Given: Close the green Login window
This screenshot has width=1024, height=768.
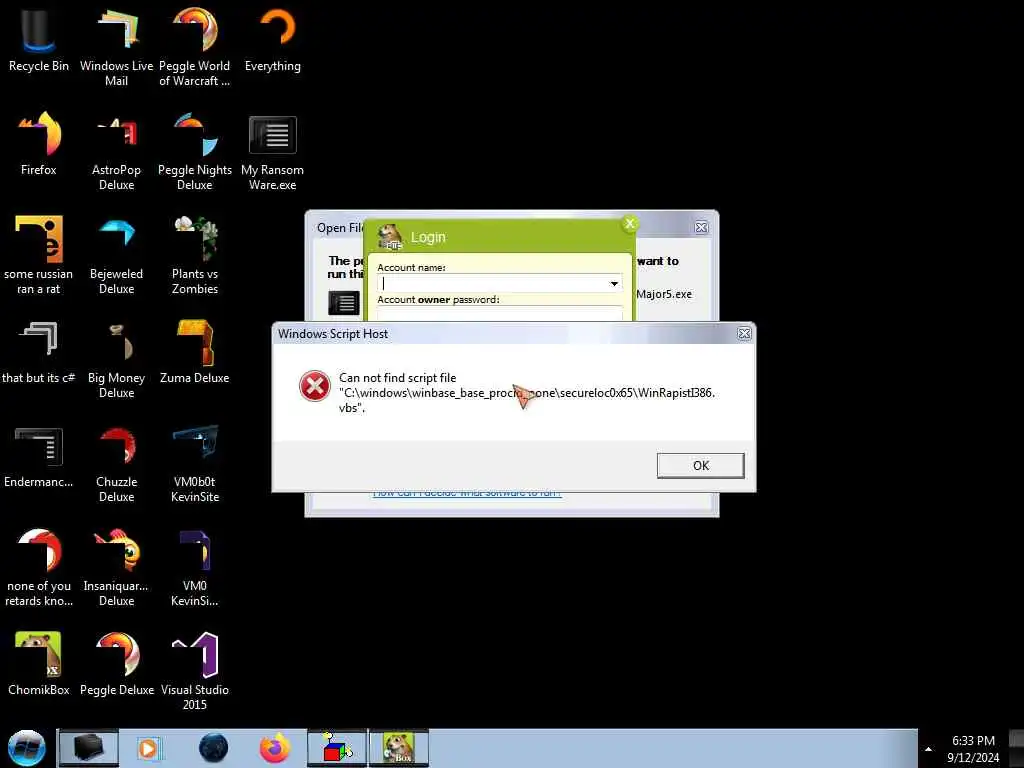Looking at the screenshot, I should [x=630, y=224].
